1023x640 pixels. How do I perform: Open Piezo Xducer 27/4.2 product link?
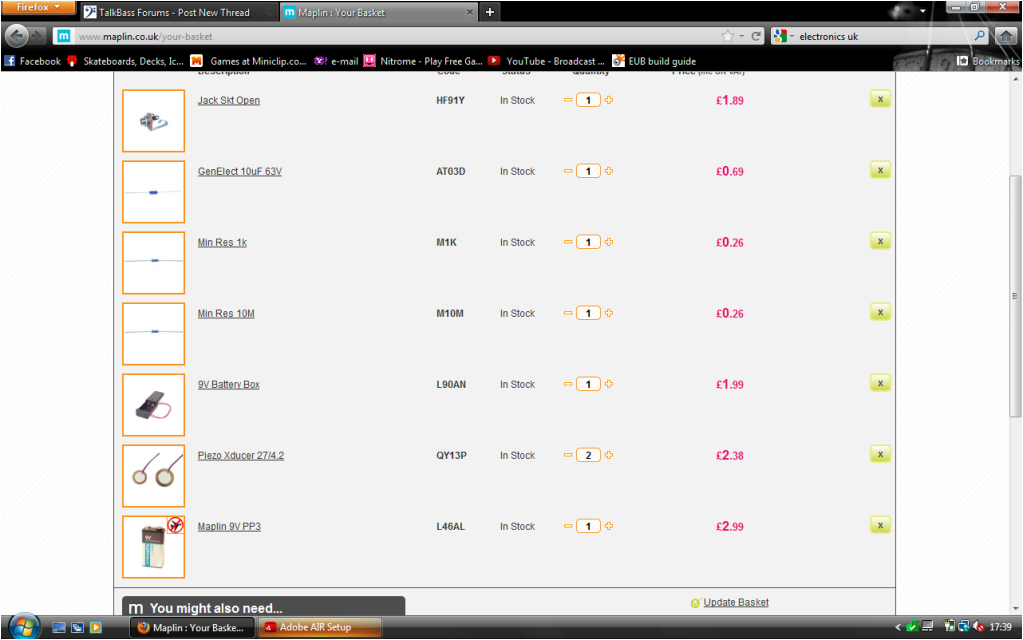(241, 455)
